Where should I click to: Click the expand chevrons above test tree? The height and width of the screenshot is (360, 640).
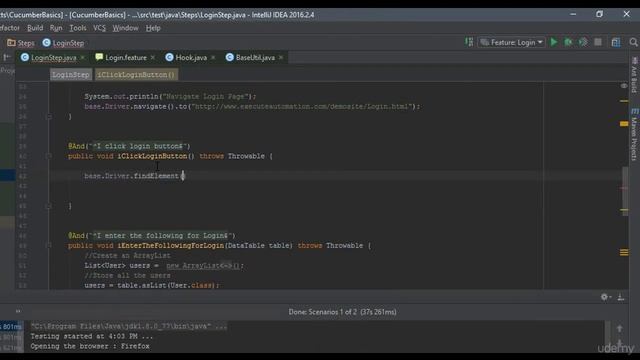18,311
